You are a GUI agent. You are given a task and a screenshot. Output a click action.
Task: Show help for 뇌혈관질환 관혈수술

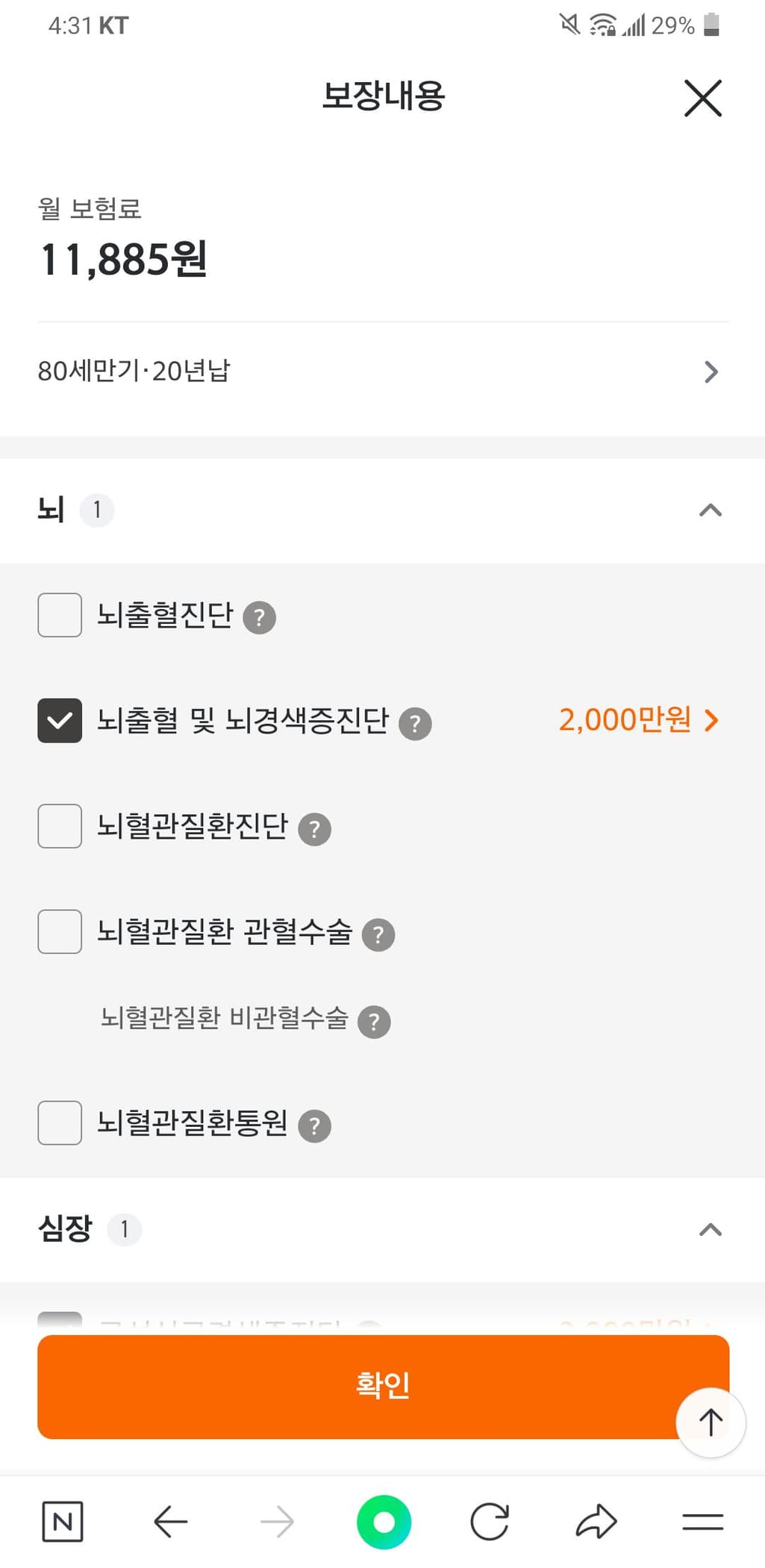(378, 934)
